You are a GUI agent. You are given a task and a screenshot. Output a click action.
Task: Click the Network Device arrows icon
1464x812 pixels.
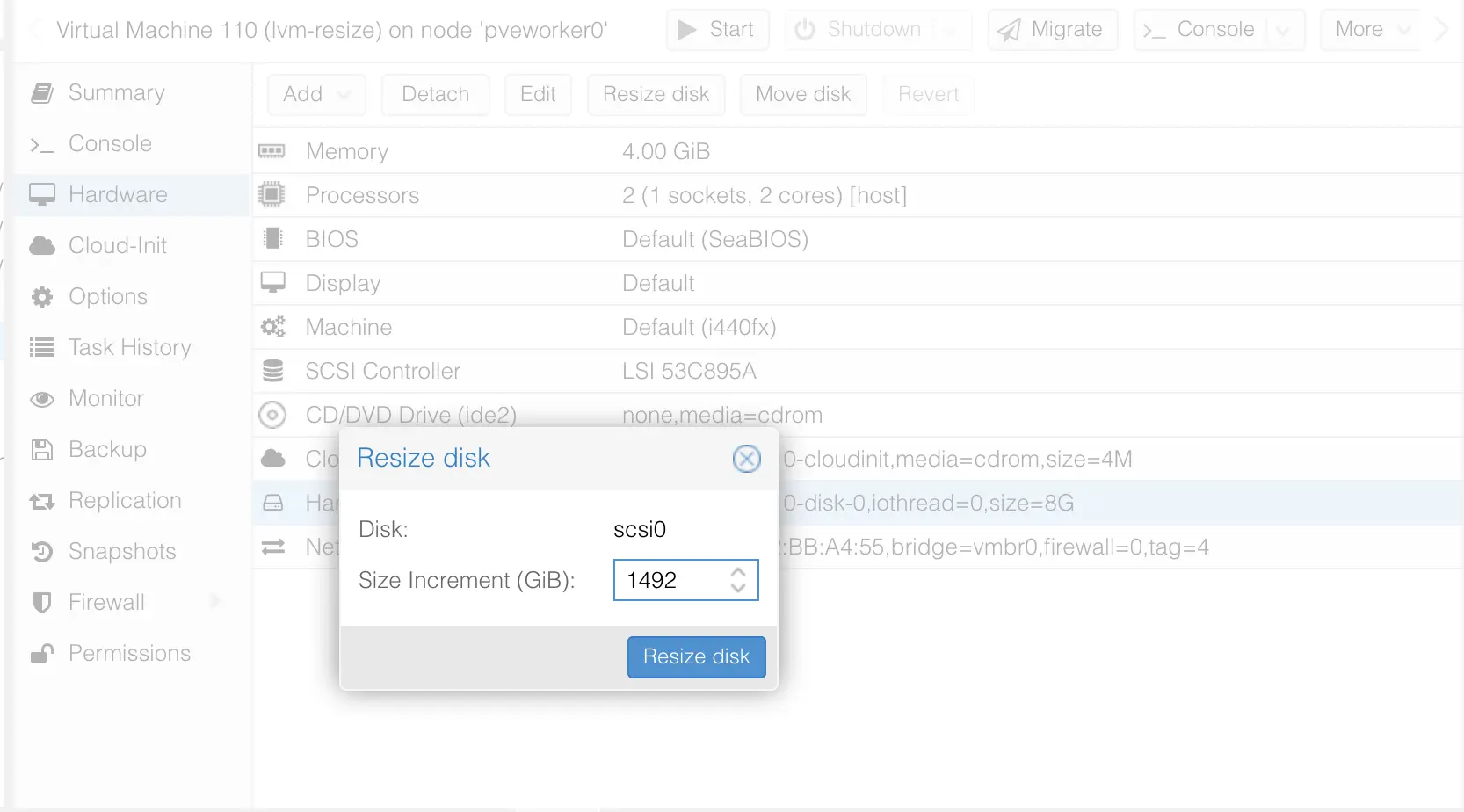click(273, 547)
